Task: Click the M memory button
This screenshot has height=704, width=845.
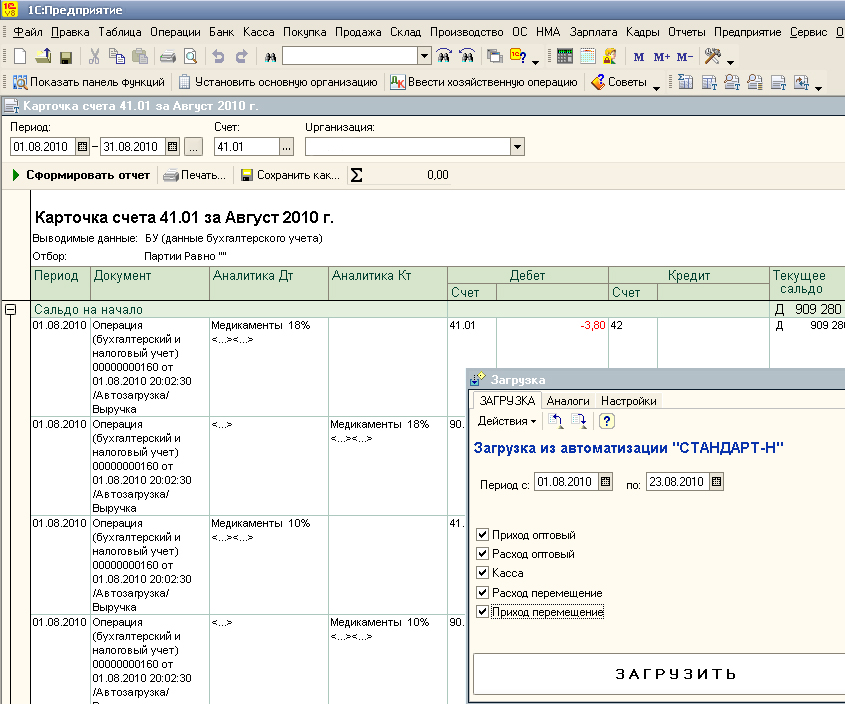Action: 639,57
